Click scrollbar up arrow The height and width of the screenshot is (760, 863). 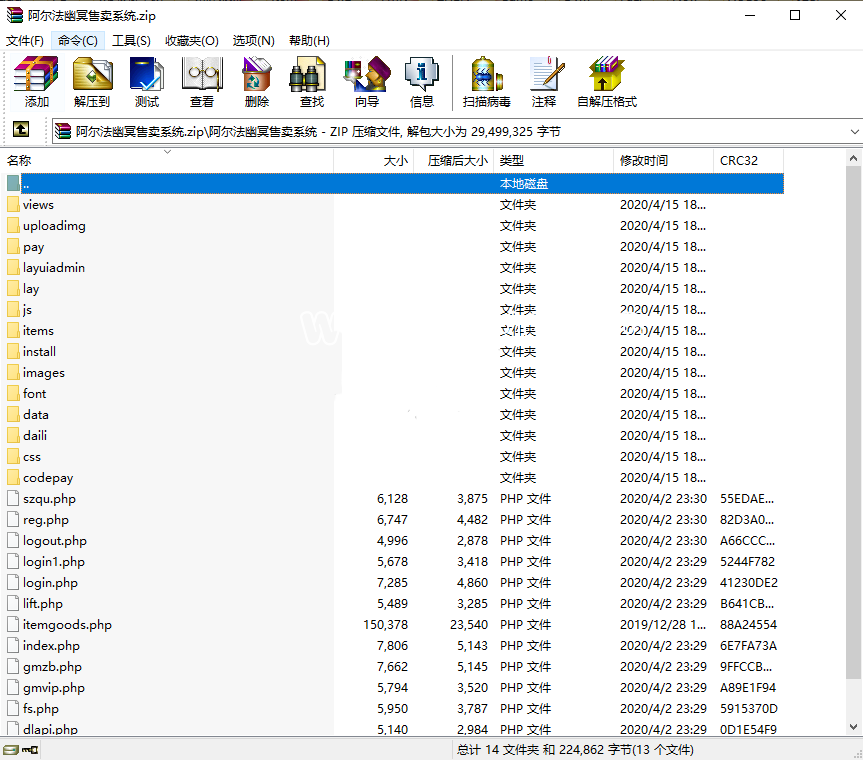point(853,158)
